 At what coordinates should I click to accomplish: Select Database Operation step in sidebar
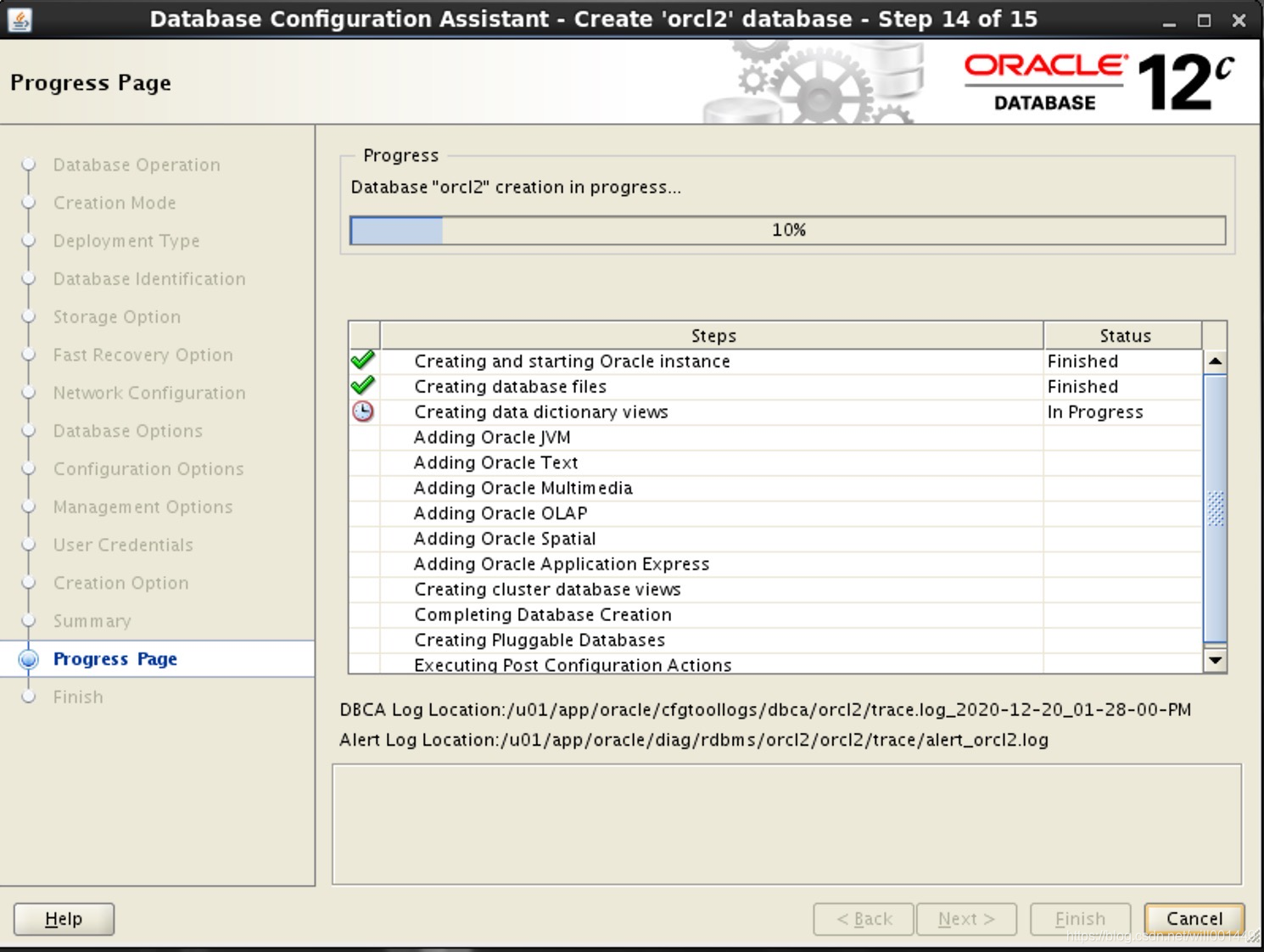[137, 165]
